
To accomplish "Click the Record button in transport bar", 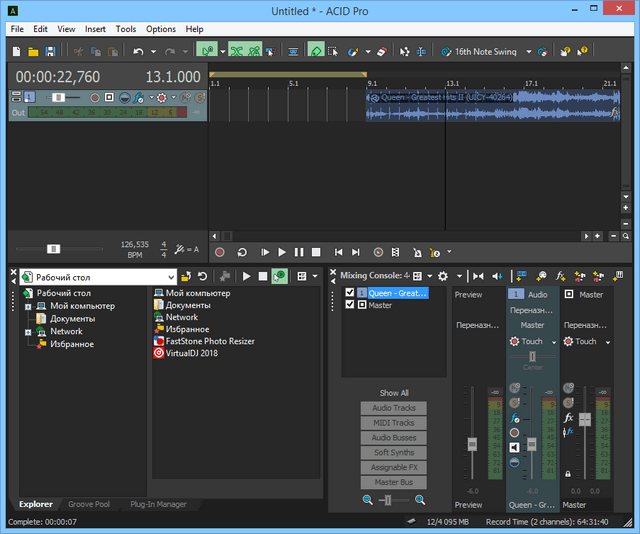I will [x=220, y=252].
